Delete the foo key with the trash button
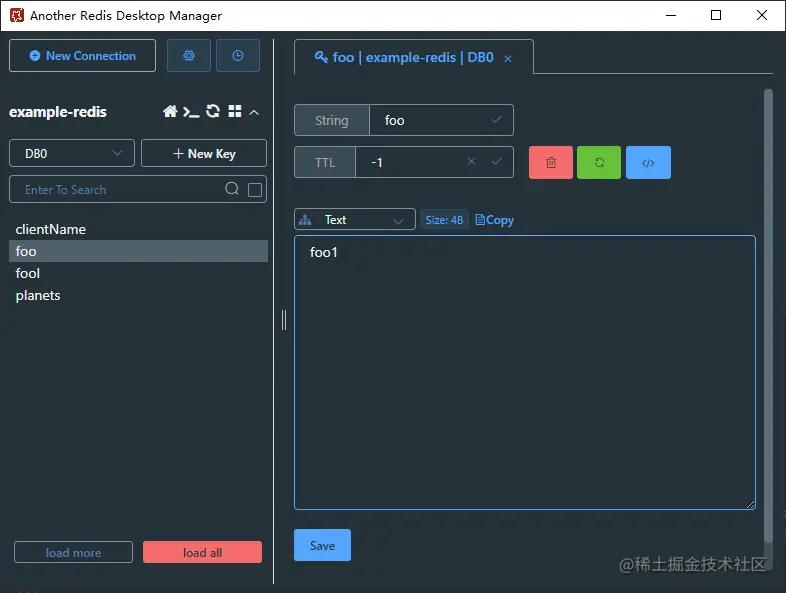786x593 pixels. click(x=550, y=162)
